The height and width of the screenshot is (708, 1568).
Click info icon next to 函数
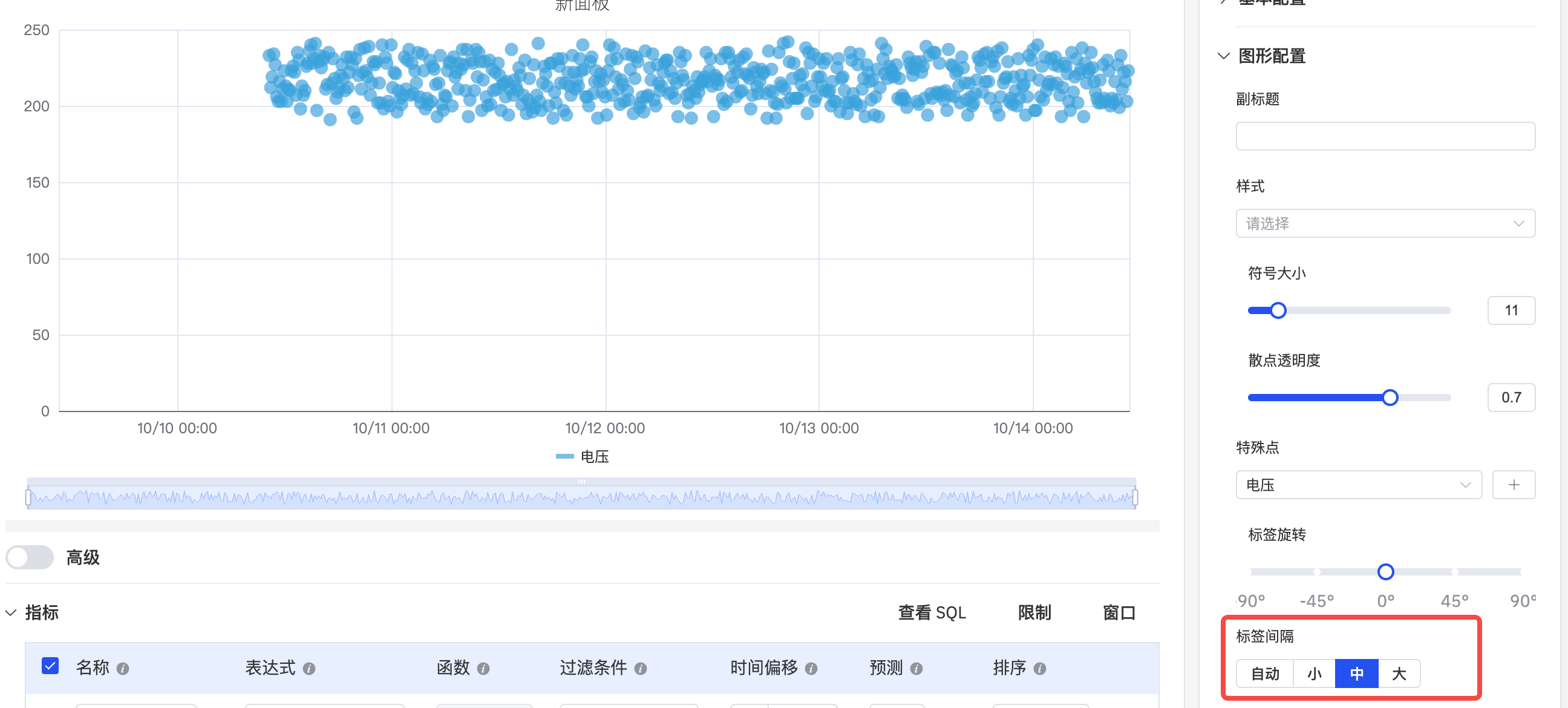(483, 669)
